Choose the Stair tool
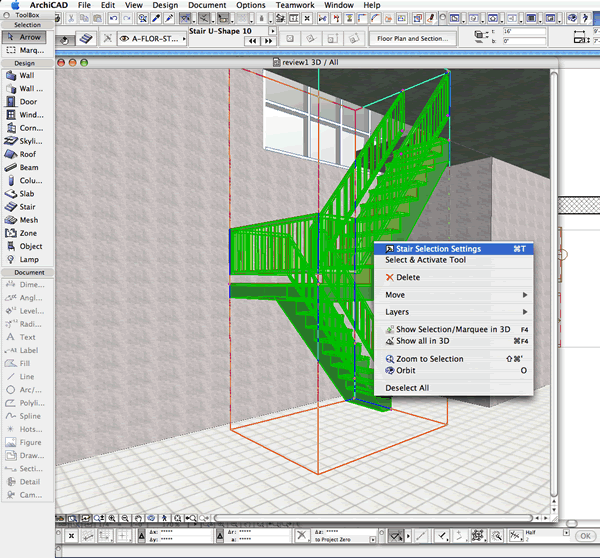Screen dimensions: 600x558 point(27,207)
